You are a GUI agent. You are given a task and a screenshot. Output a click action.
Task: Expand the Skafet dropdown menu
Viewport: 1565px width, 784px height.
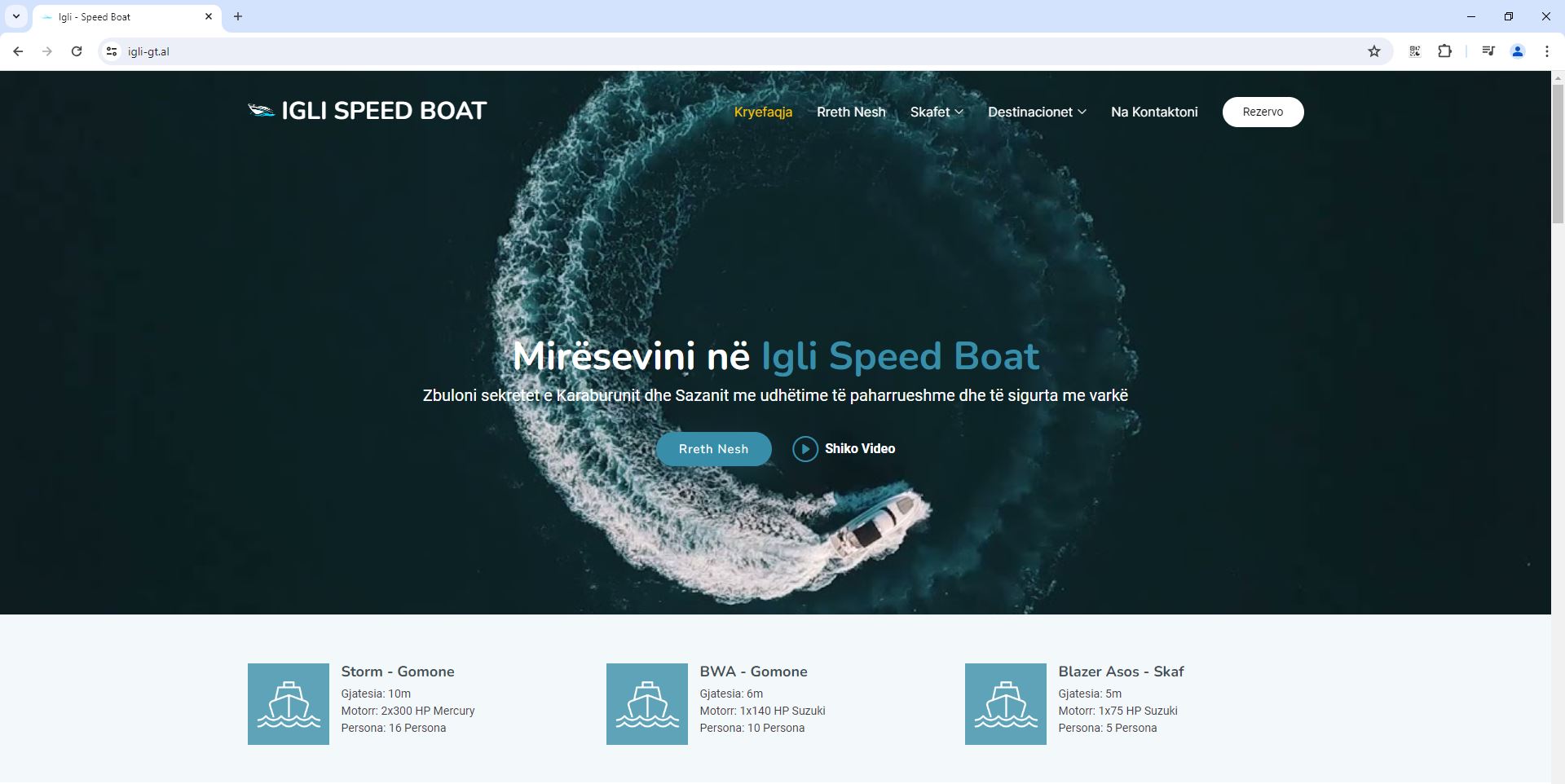tap(937, 112)
